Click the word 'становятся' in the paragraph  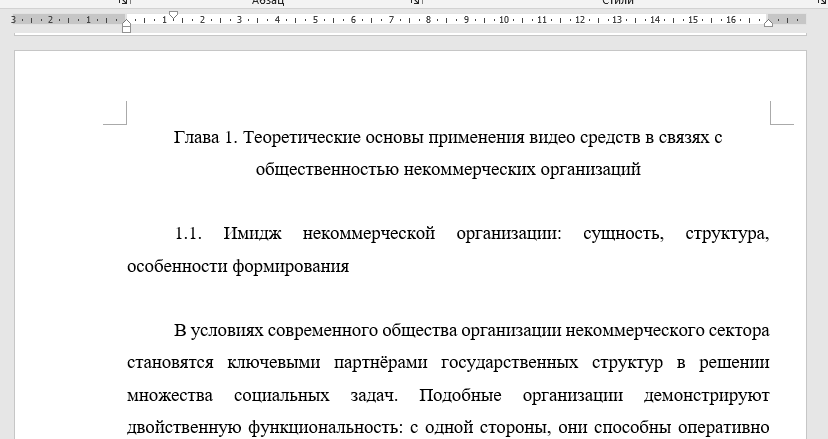(170, 363)
